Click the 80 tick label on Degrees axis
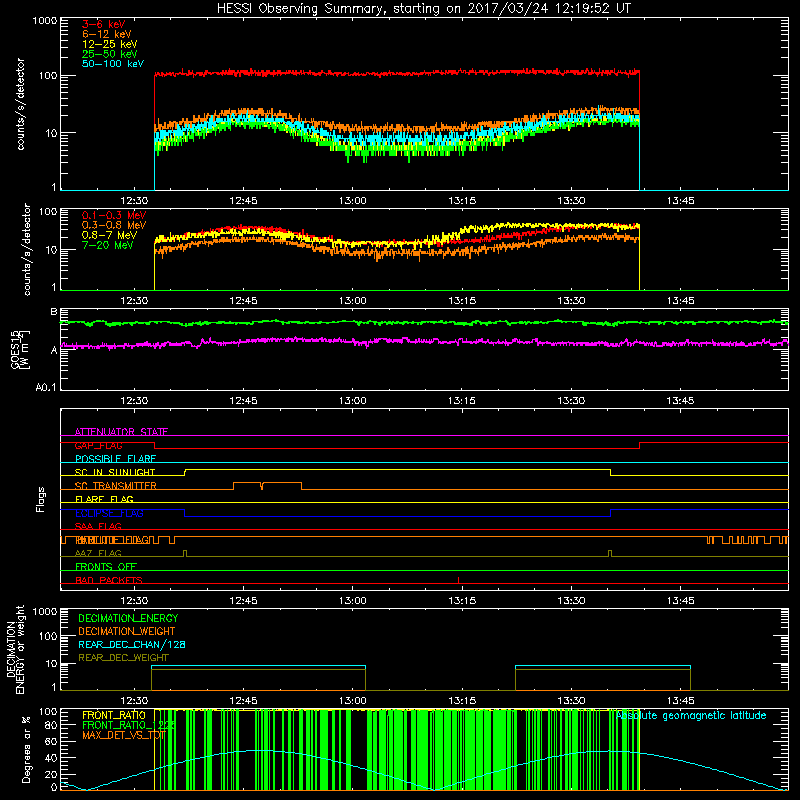Image resolution: width=800 pixels, height=800 pixels. [x=52, y=725]
